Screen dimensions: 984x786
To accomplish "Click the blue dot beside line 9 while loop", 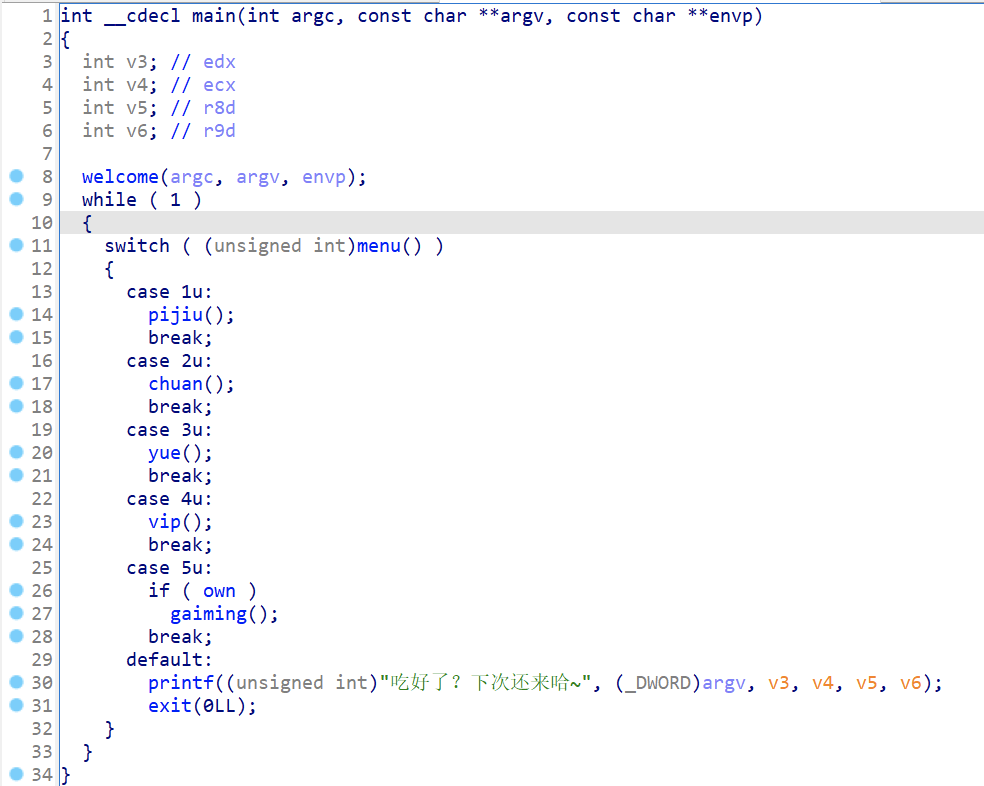I will pos(16,199).
